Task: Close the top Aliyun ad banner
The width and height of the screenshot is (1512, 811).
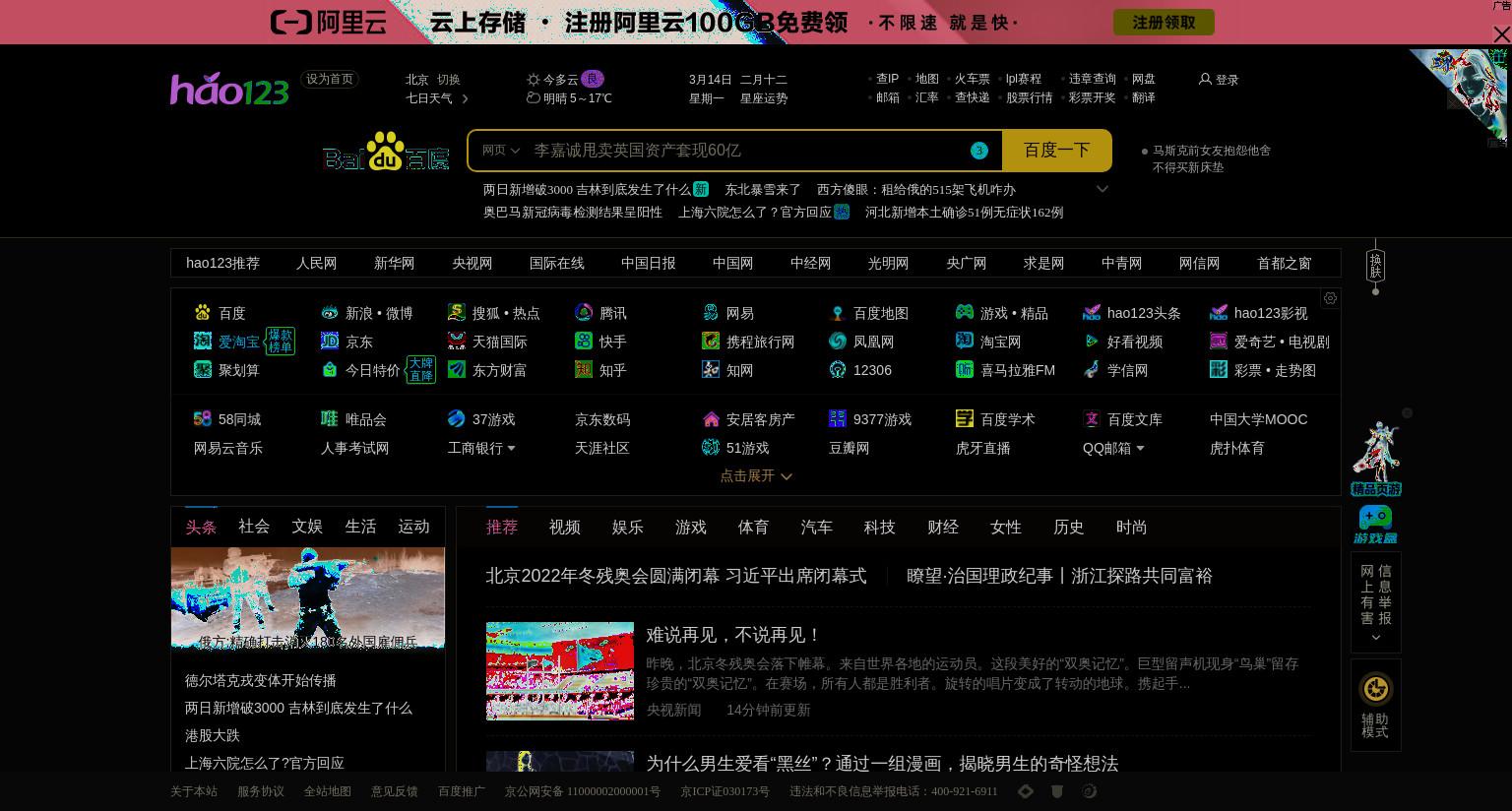Action: coord(1501,34)
